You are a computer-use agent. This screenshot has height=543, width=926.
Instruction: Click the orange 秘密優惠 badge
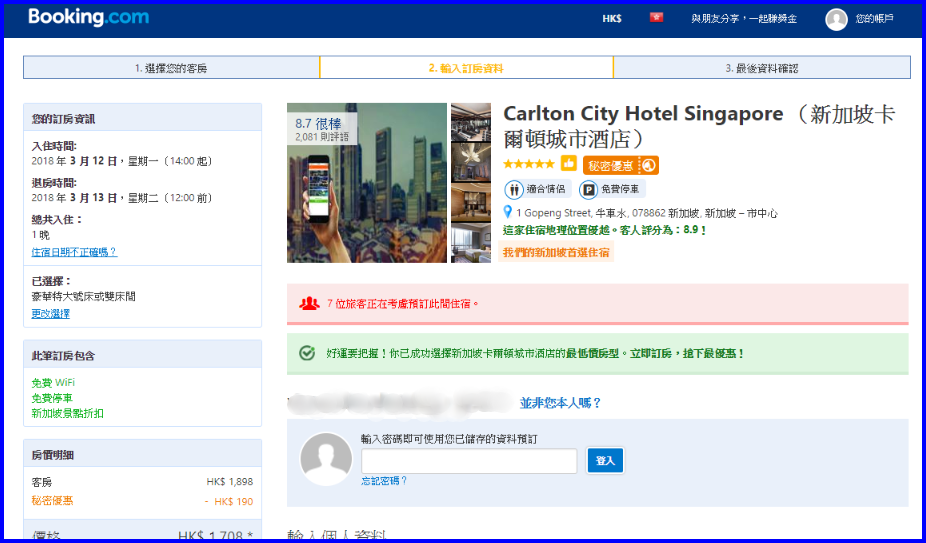[x=621, y=165]
